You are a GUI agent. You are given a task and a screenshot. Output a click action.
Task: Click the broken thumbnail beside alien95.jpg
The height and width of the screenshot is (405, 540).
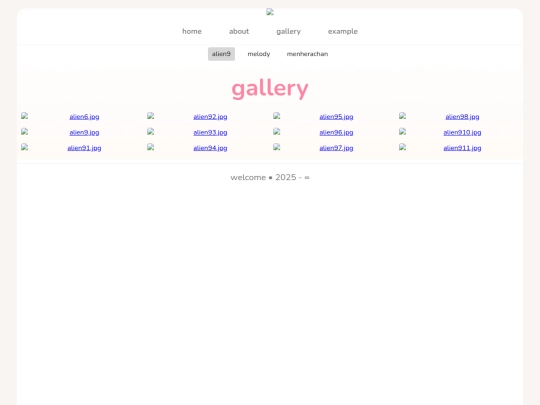pos(277,116)
